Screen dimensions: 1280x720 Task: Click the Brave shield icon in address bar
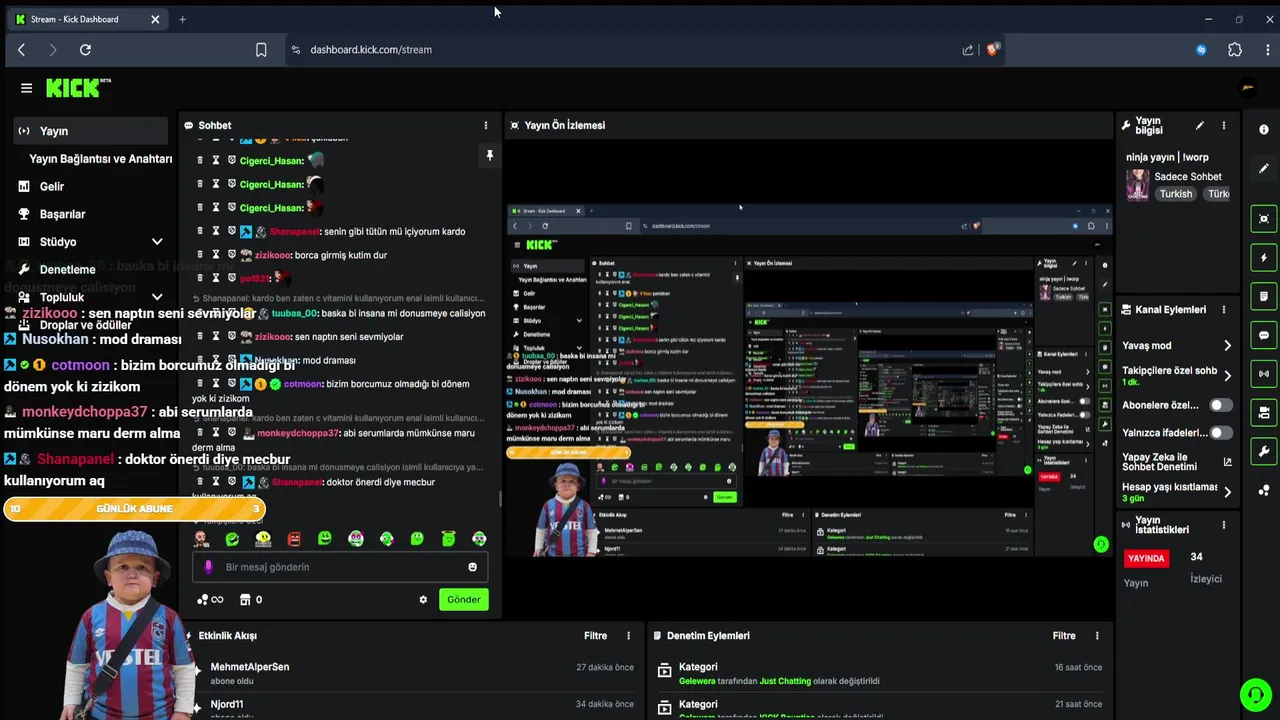[x=993, y=49]
